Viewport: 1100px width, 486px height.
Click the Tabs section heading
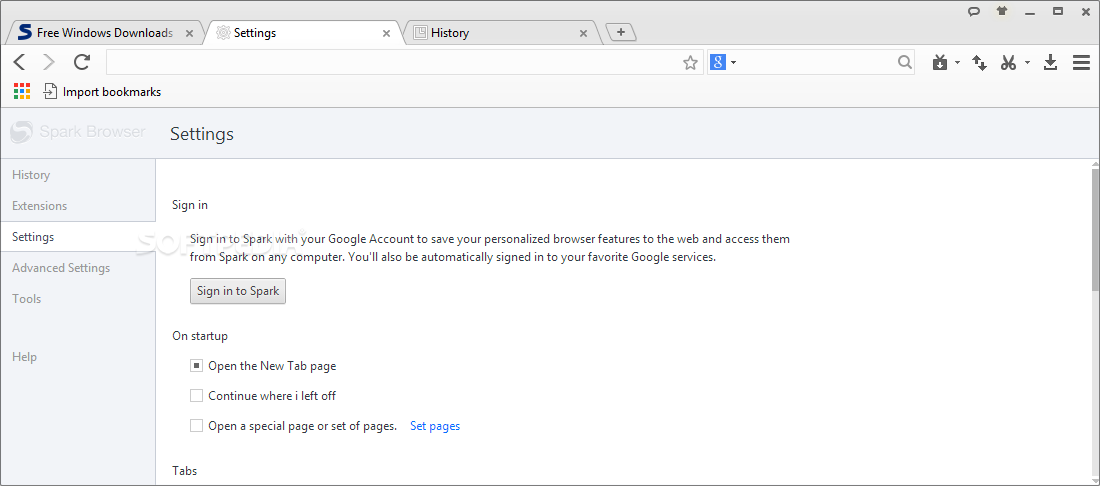click(x=185, y=470)
